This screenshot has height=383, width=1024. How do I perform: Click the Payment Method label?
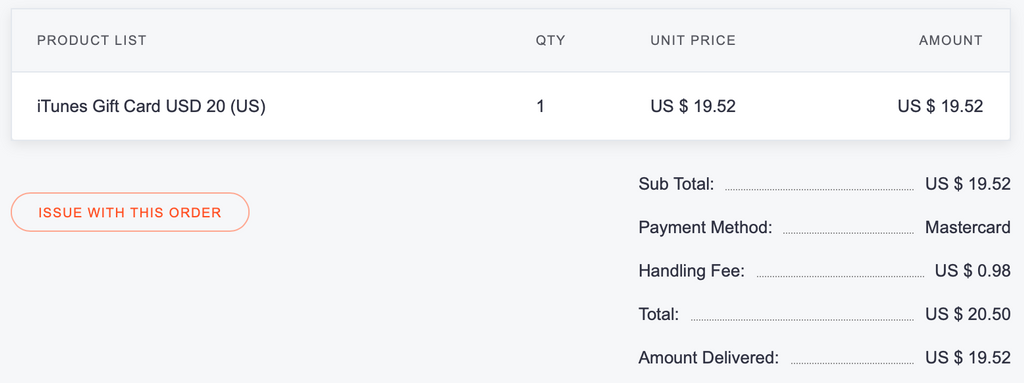pyautogui.click(x=705, y=227)
